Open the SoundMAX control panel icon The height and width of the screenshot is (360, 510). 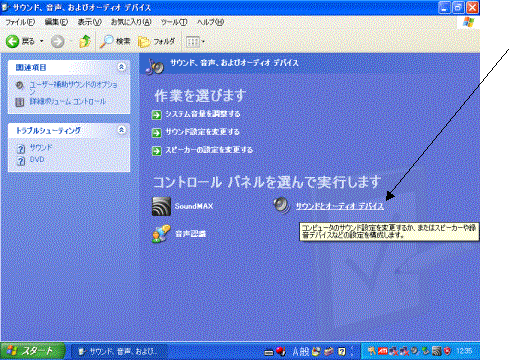coord(161,206)
